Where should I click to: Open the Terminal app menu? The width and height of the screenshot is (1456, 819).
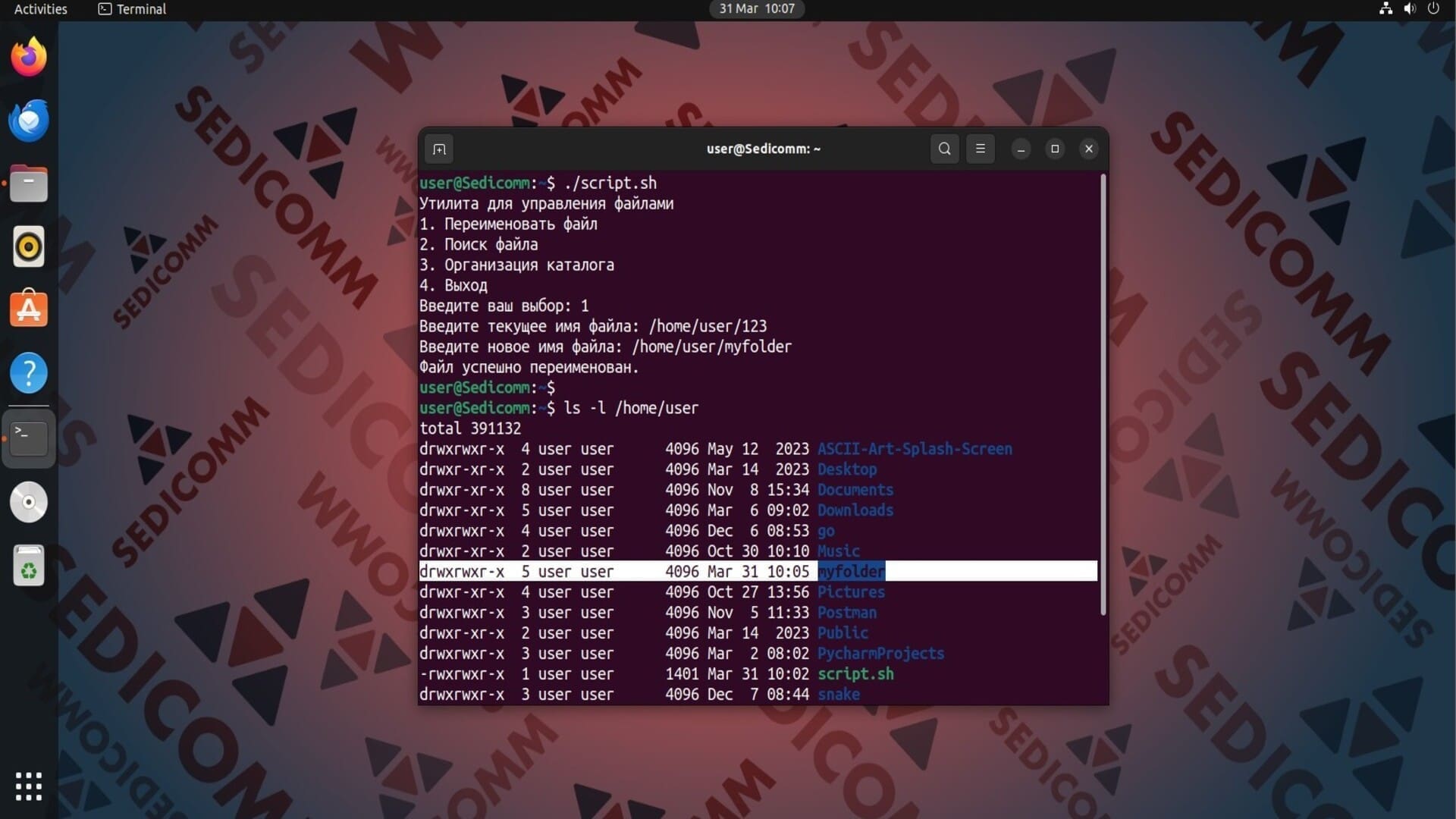133,9
